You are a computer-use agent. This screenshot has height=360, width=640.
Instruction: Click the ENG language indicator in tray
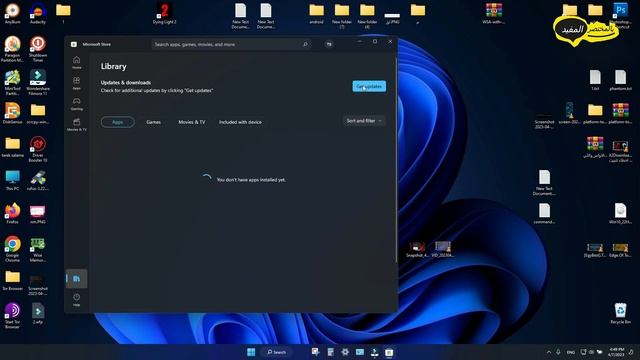click(x=571, y=352)
